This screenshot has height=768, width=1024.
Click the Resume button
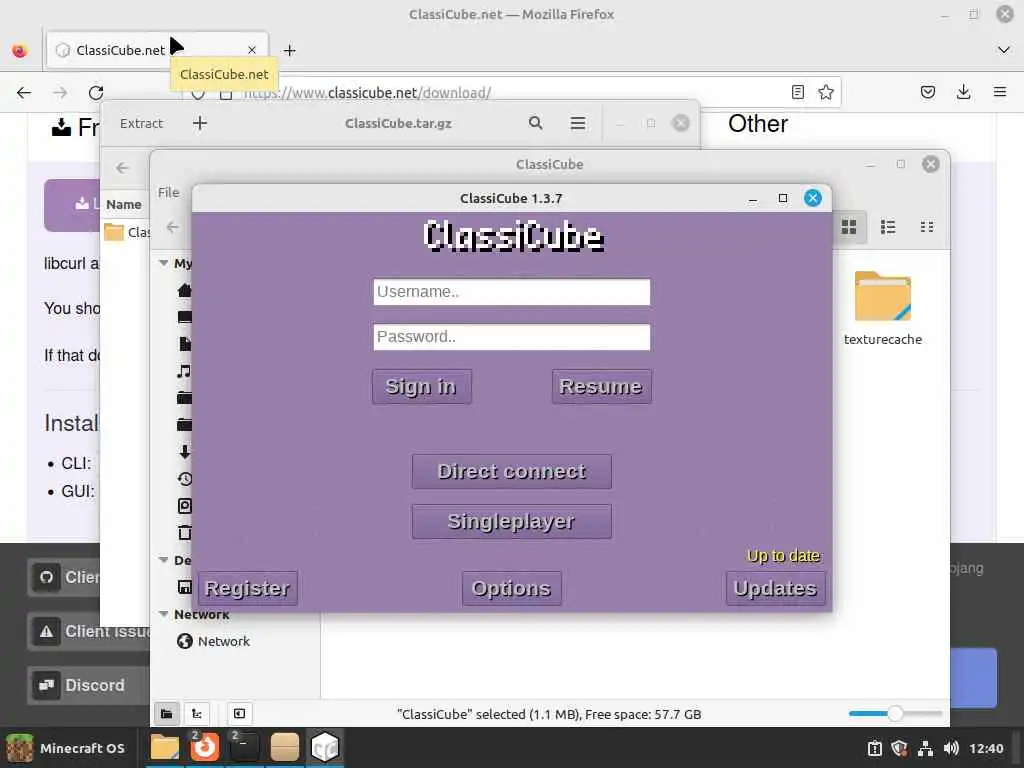pos(601,387)
